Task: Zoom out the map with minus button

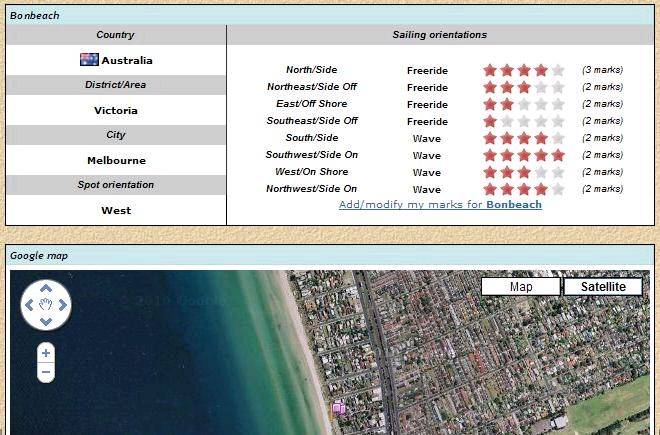Action: 46,372
